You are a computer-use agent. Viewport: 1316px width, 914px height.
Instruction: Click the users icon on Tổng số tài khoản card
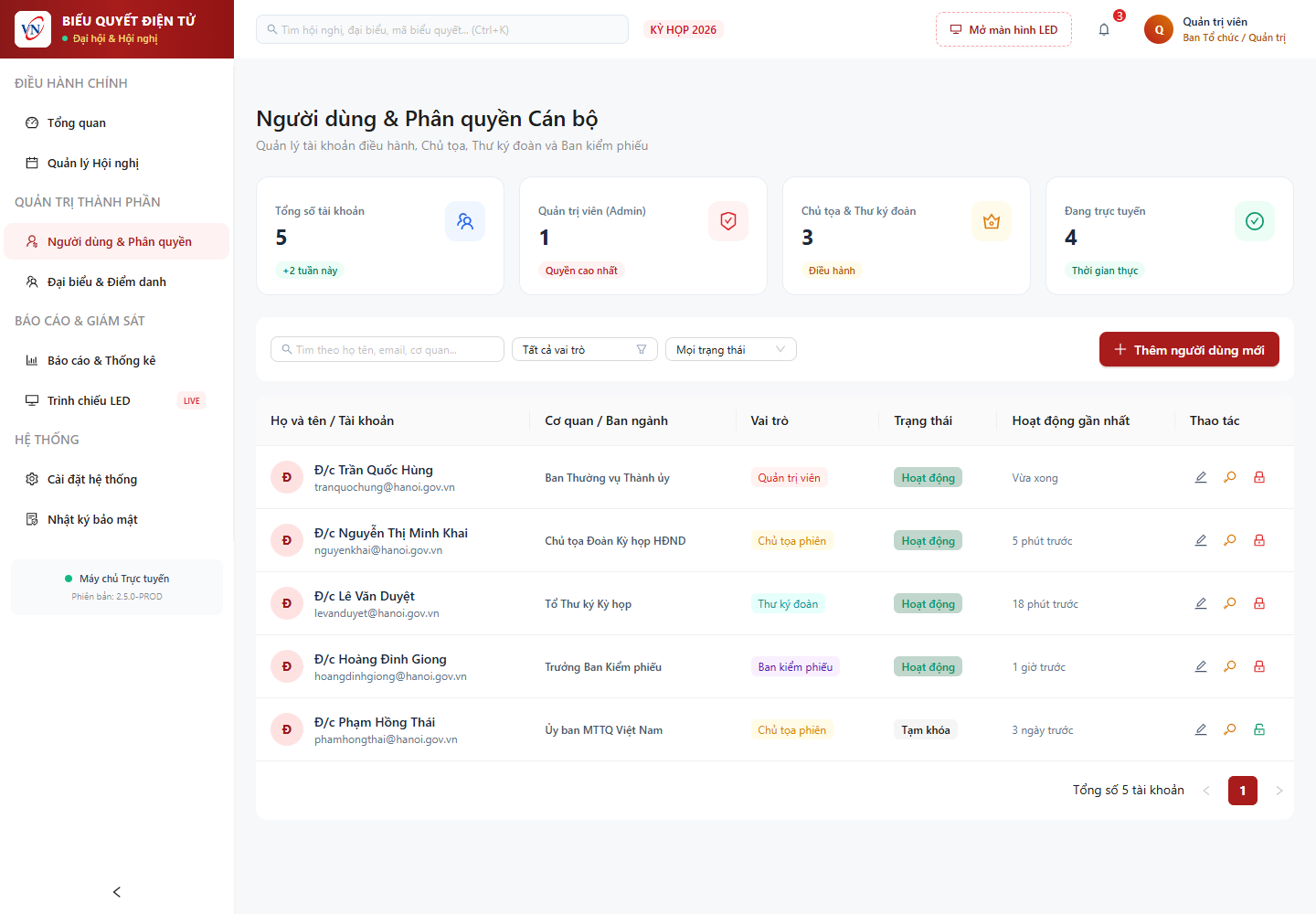tap(465, 221)
